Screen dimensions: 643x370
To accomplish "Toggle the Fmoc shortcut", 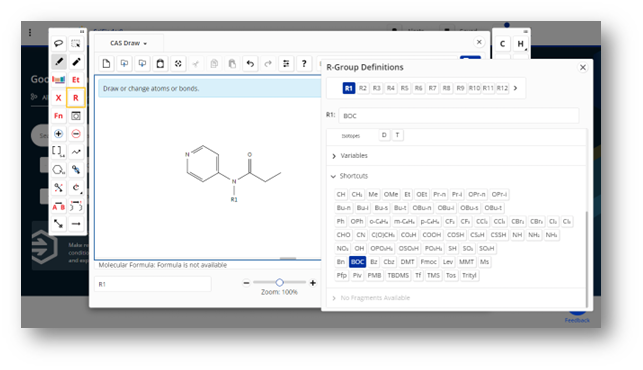I will [429, 262].
